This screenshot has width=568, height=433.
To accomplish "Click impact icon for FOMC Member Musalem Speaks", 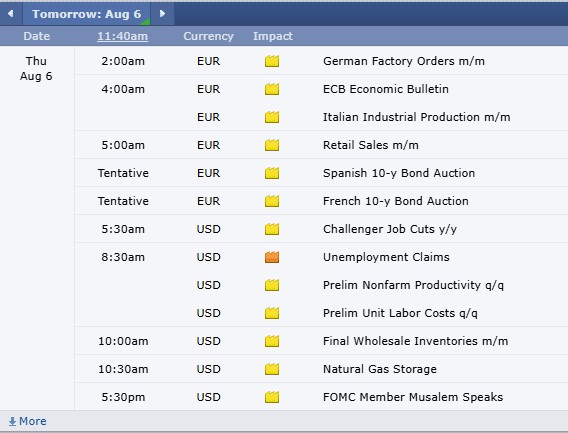I will click(272, 397).
